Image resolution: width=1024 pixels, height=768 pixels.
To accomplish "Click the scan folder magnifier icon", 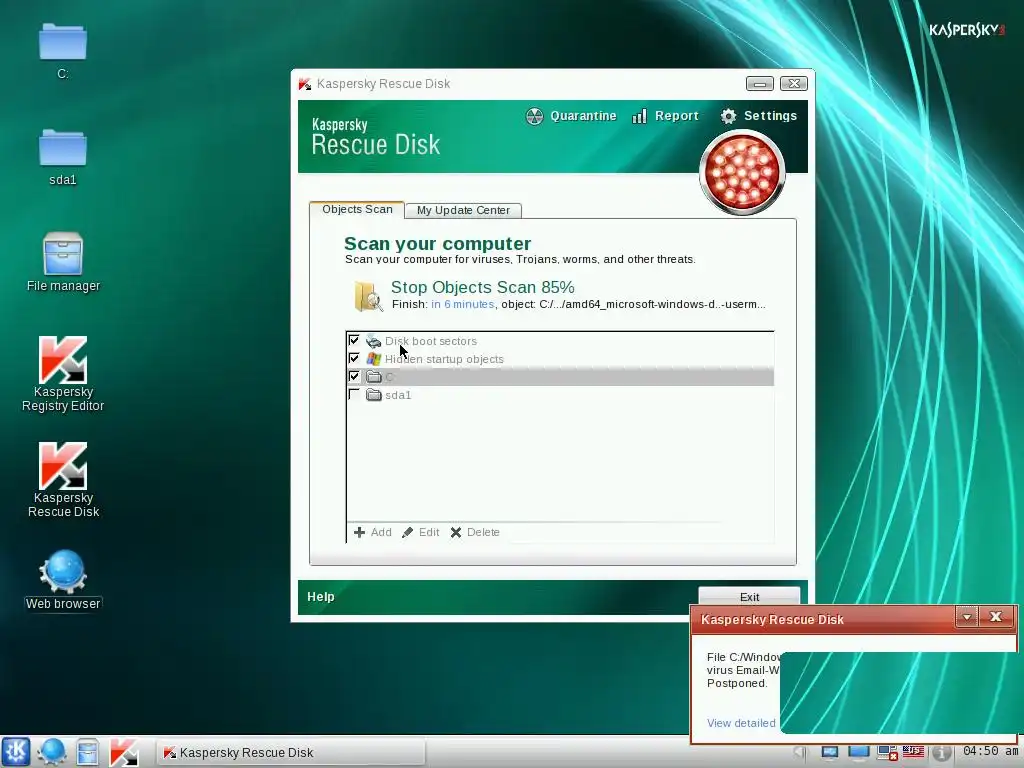I will pos(368,296).
